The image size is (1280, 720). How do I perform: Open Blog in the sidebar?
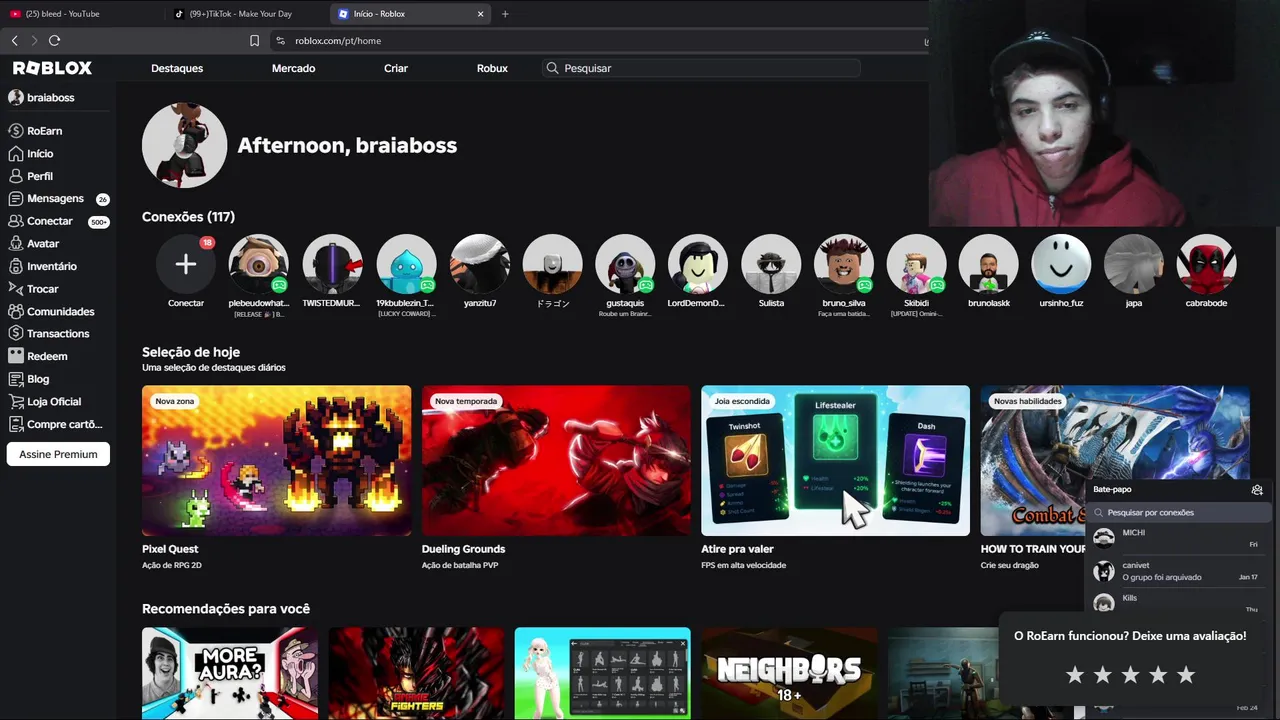(29, 379)
